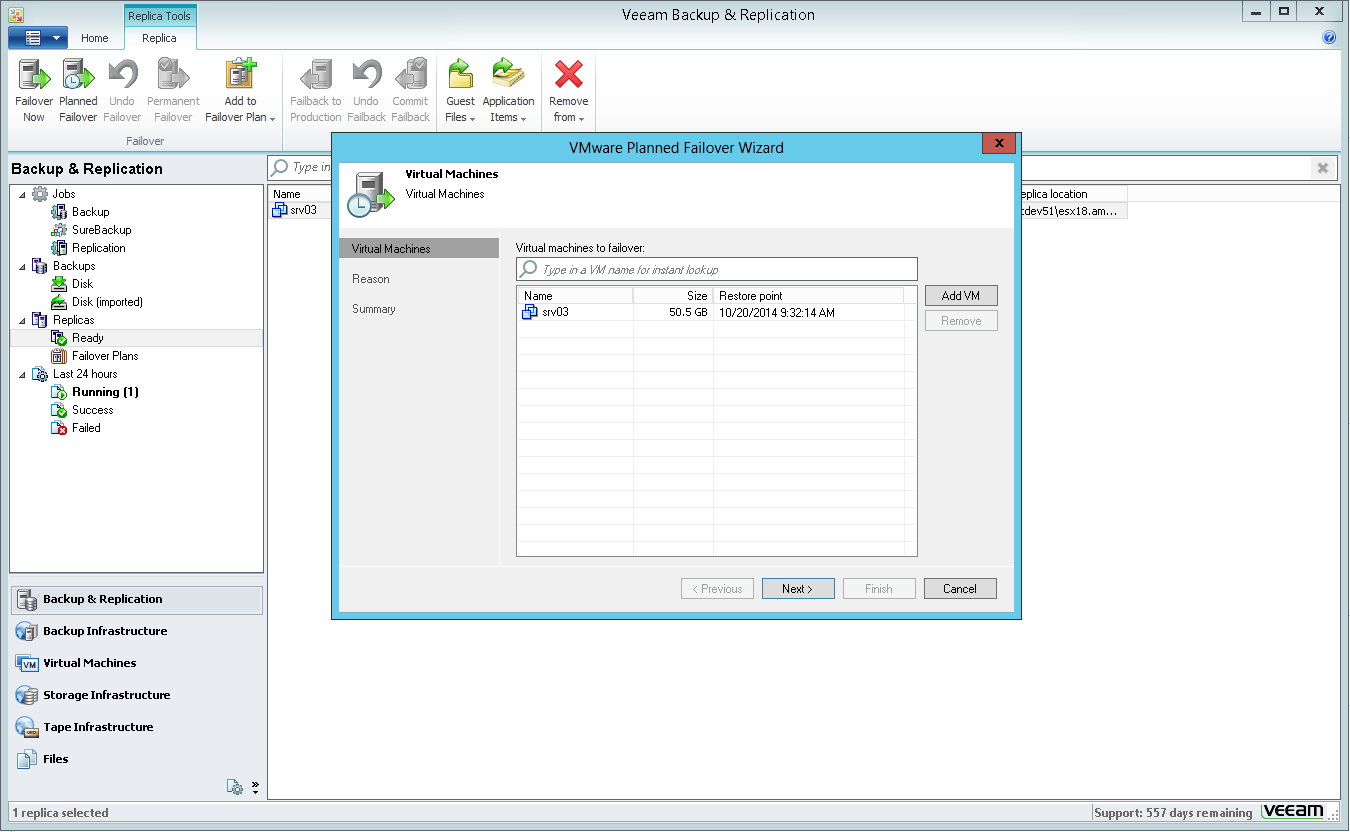Viewport: 1350px width, 832px height.
Task: Start a Planned Failover from the ribbon
Action: 78,91
